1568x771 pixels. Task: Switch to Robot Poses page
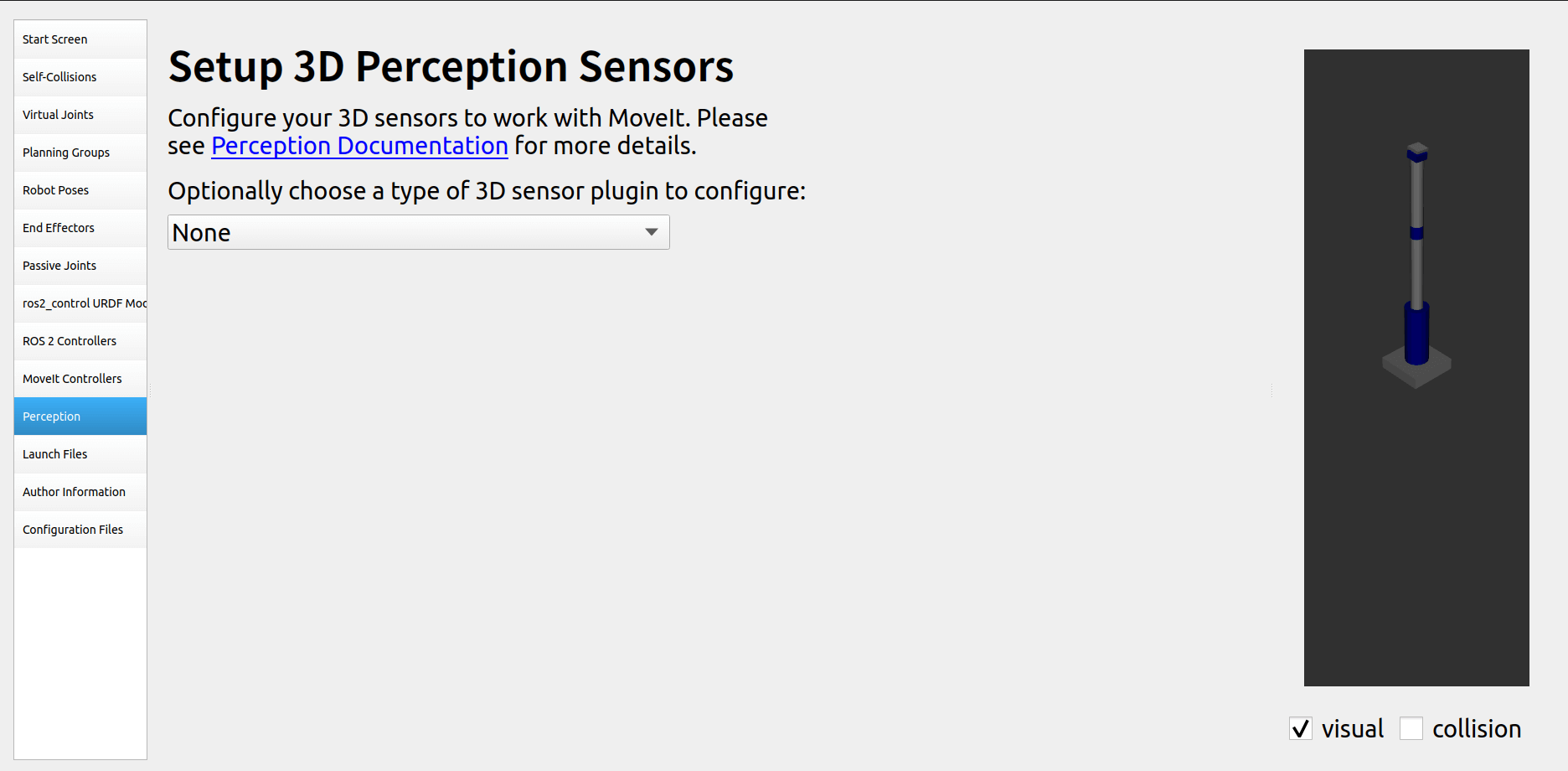click(80, 190)
